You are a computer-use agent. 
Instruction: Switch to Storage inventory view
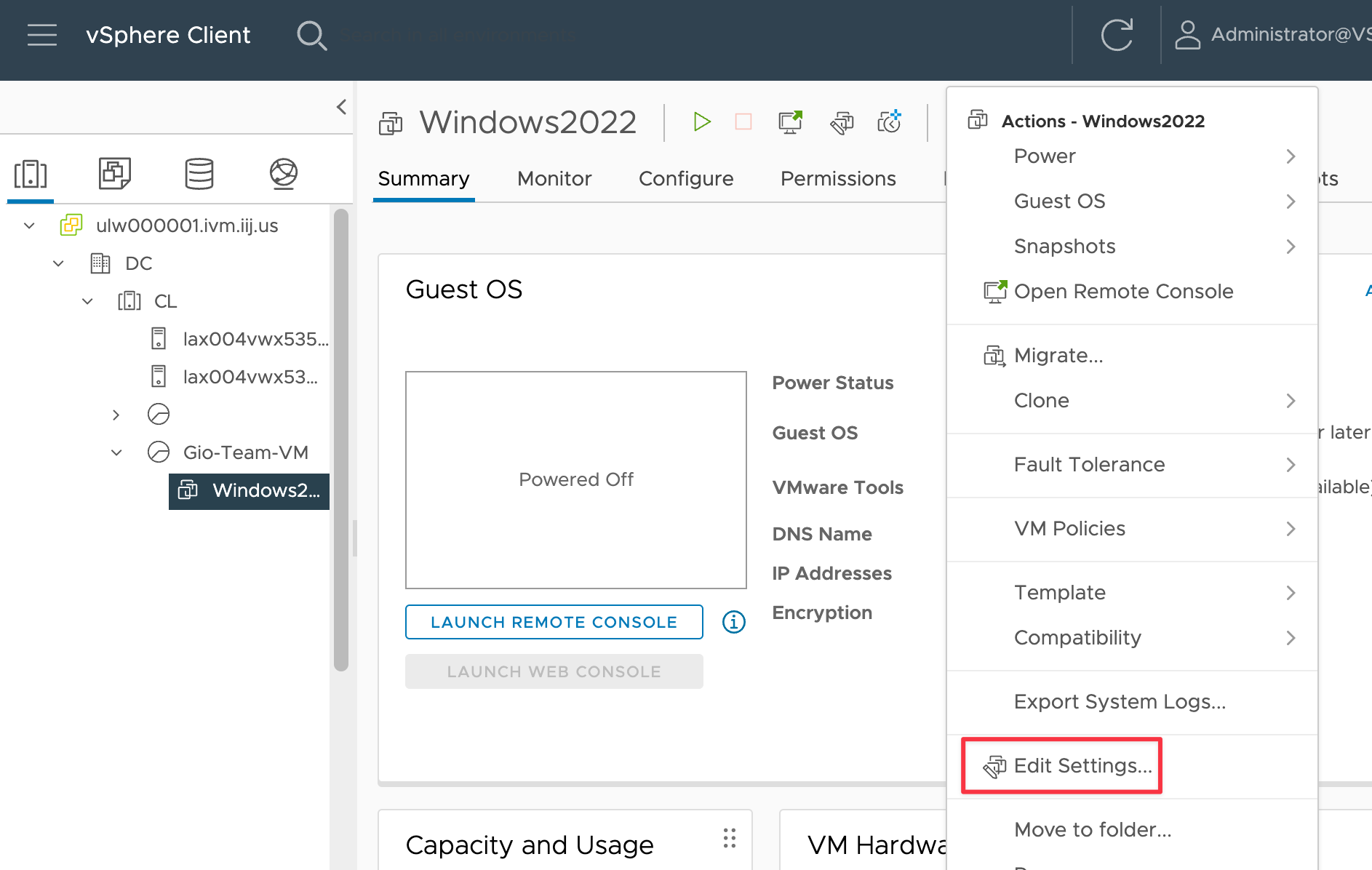pyautogui.click(x=199, y=174)
